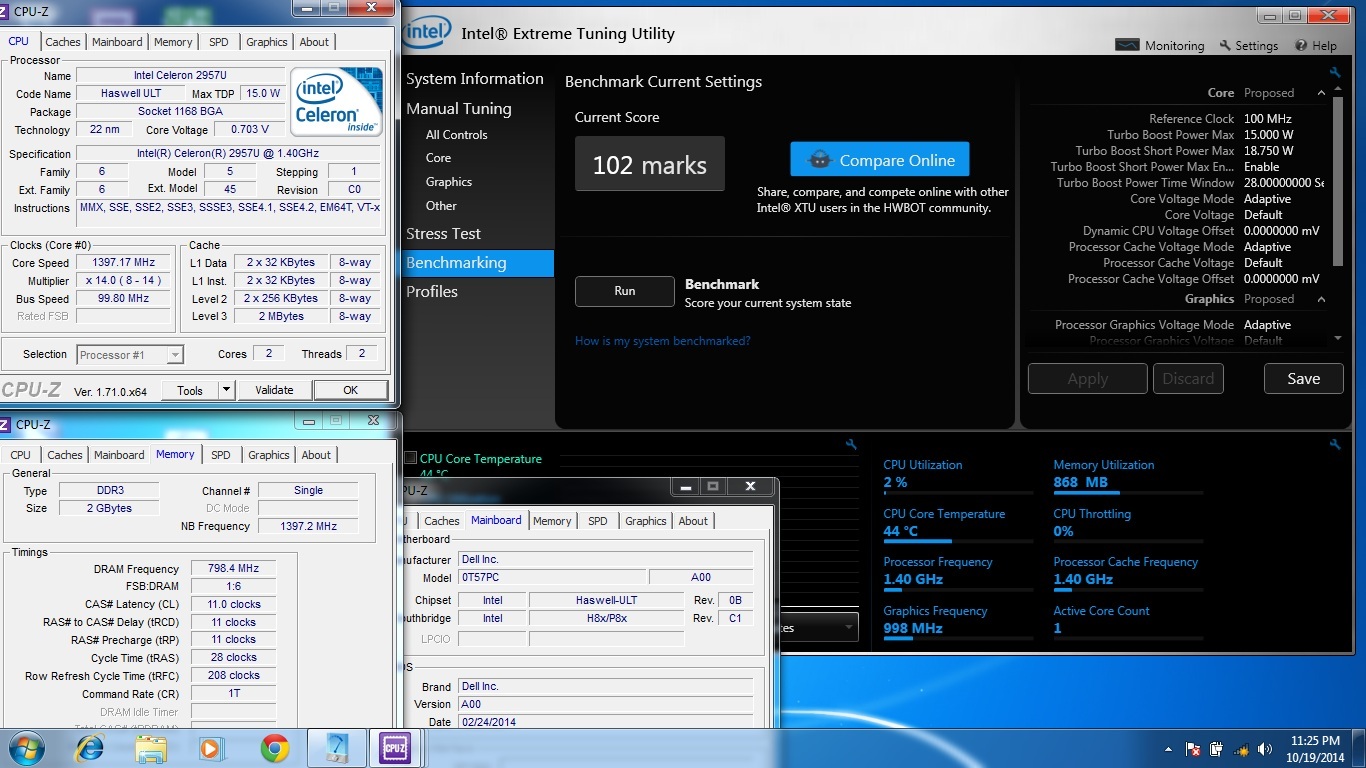Click the Name field 'Intel Celeron 2957U'

(180, 76)
